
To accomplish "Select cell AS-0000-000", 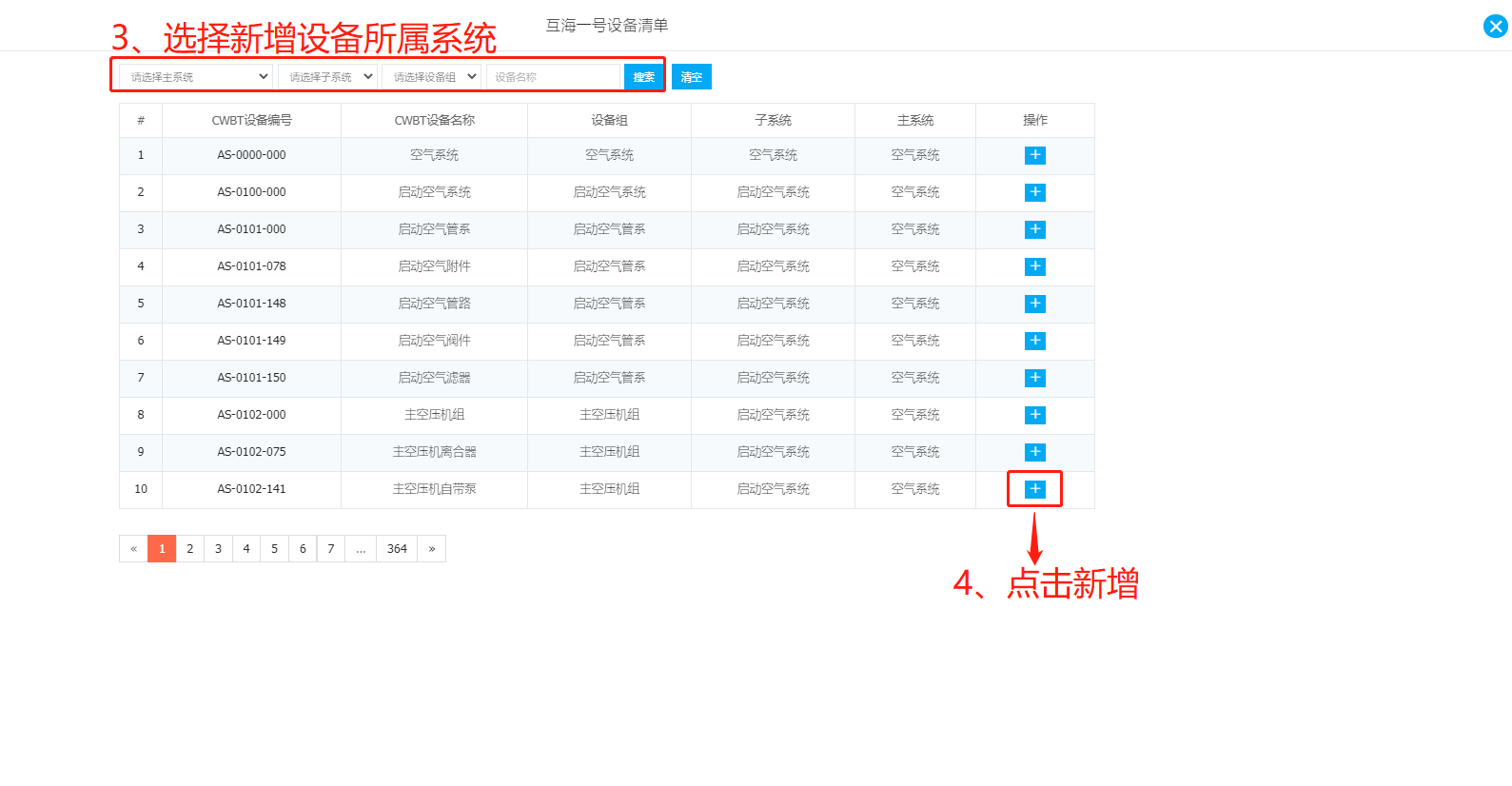I will (251, 155).
